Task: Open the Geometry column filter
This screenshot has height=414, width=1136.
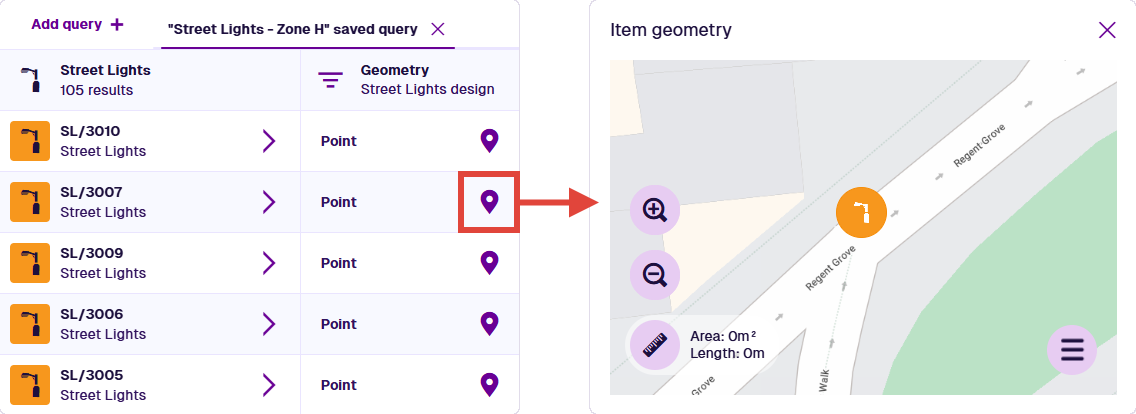Action: [x=330, y=80]
